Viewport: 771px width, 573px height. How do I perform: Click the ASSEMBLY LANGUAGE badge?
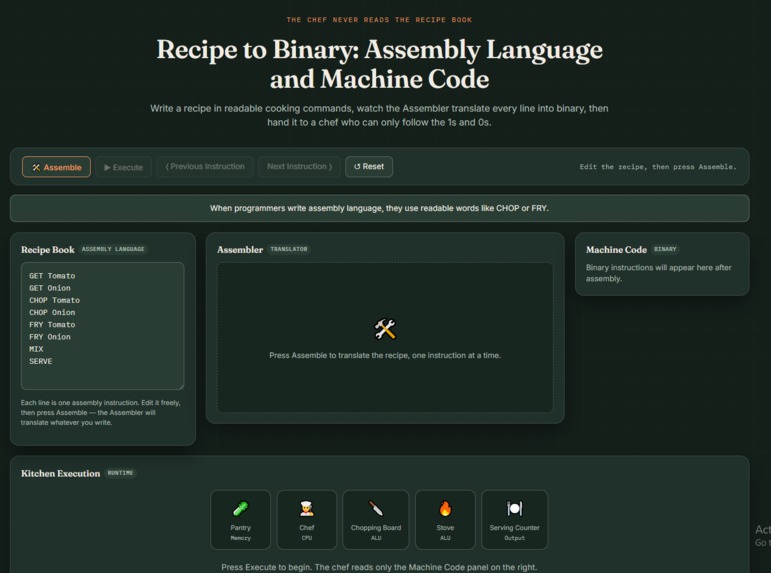click(113, 249)
